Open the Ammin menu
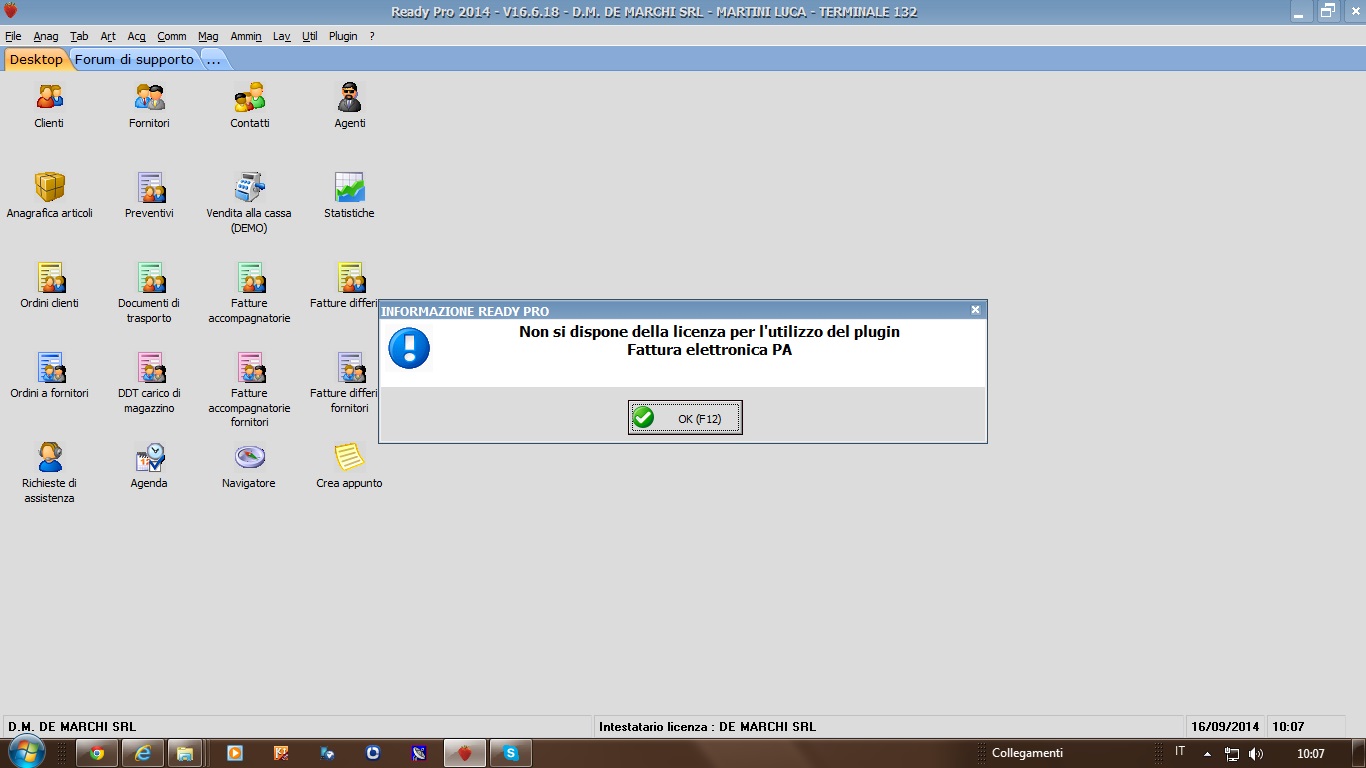 [x=246, y=36]
